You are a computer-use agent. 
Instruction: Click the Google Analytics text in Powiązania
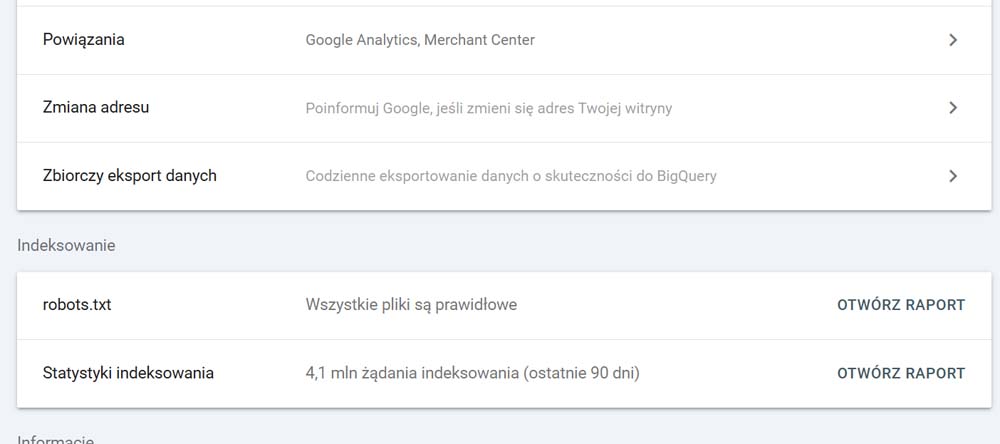tap(362, 40)
